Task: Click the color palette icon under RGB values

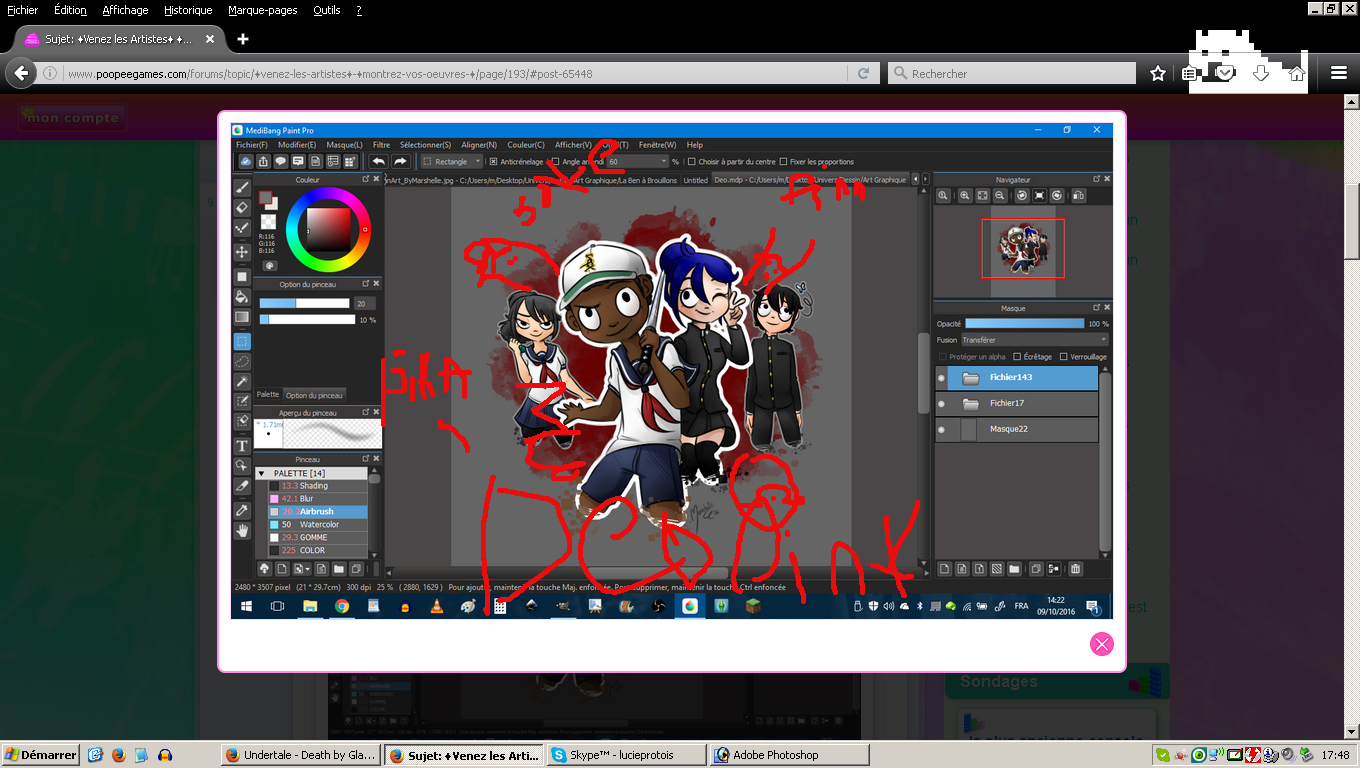Action: (x=269, y=266)
